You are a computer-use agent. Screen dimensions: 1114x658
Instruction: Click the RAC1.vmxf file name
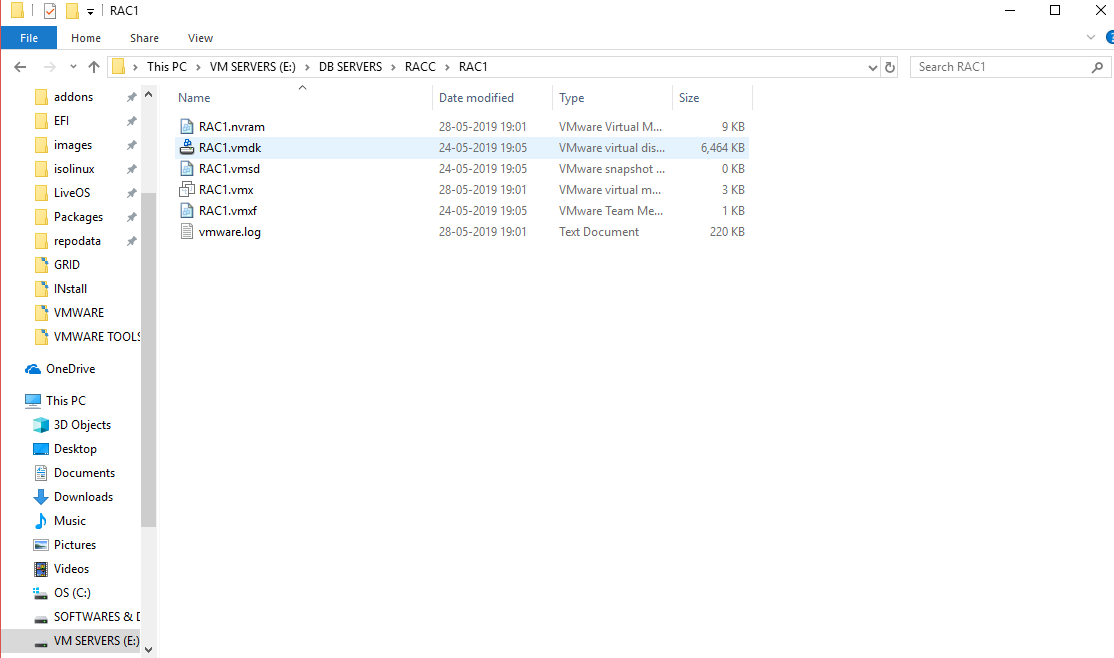[x=227, y=210]
